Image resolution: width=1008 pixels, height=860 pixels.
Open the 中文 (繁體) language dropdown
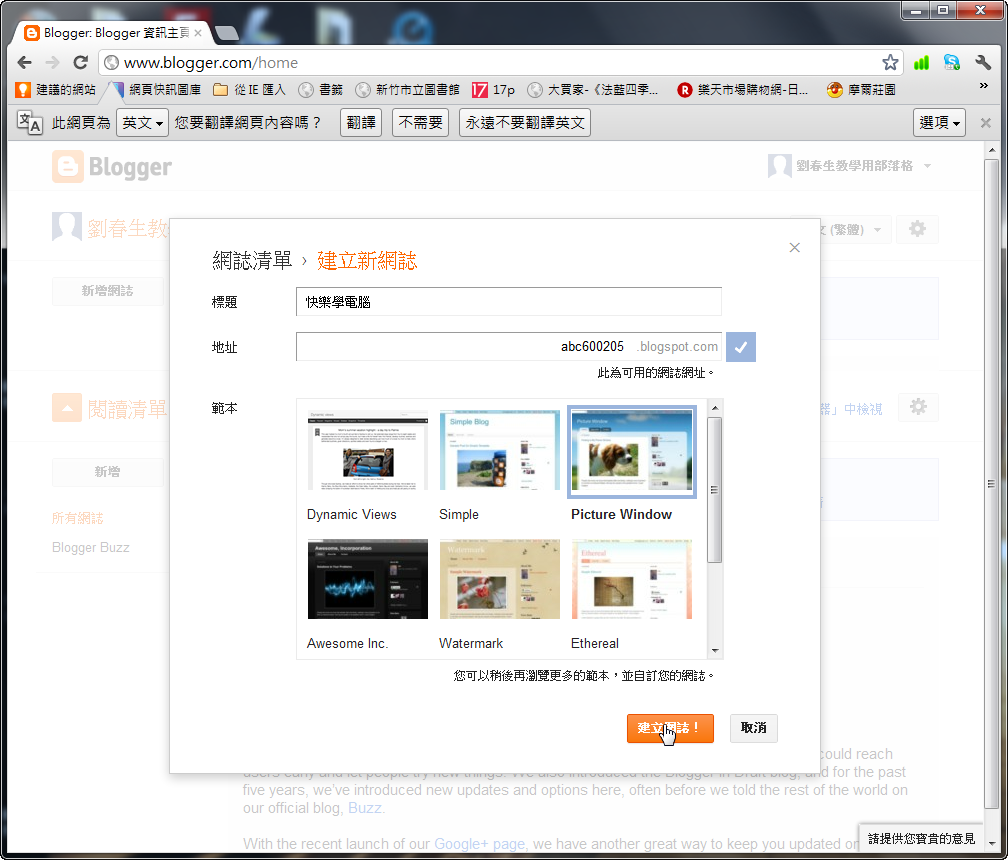coord(856,229)
